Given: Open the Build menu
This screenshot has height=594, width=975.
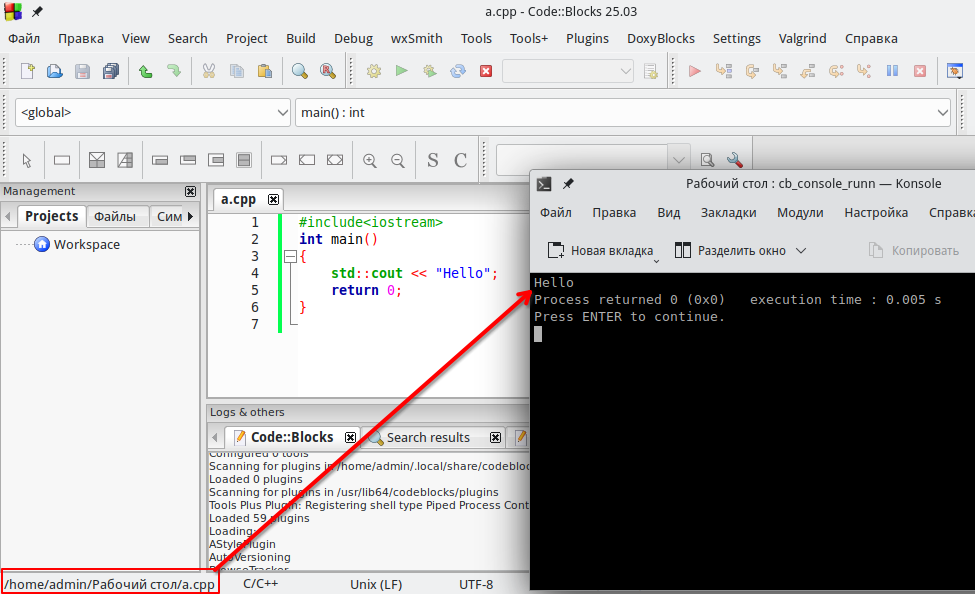Looking at the screenshot, I should (x=300, y=39).
